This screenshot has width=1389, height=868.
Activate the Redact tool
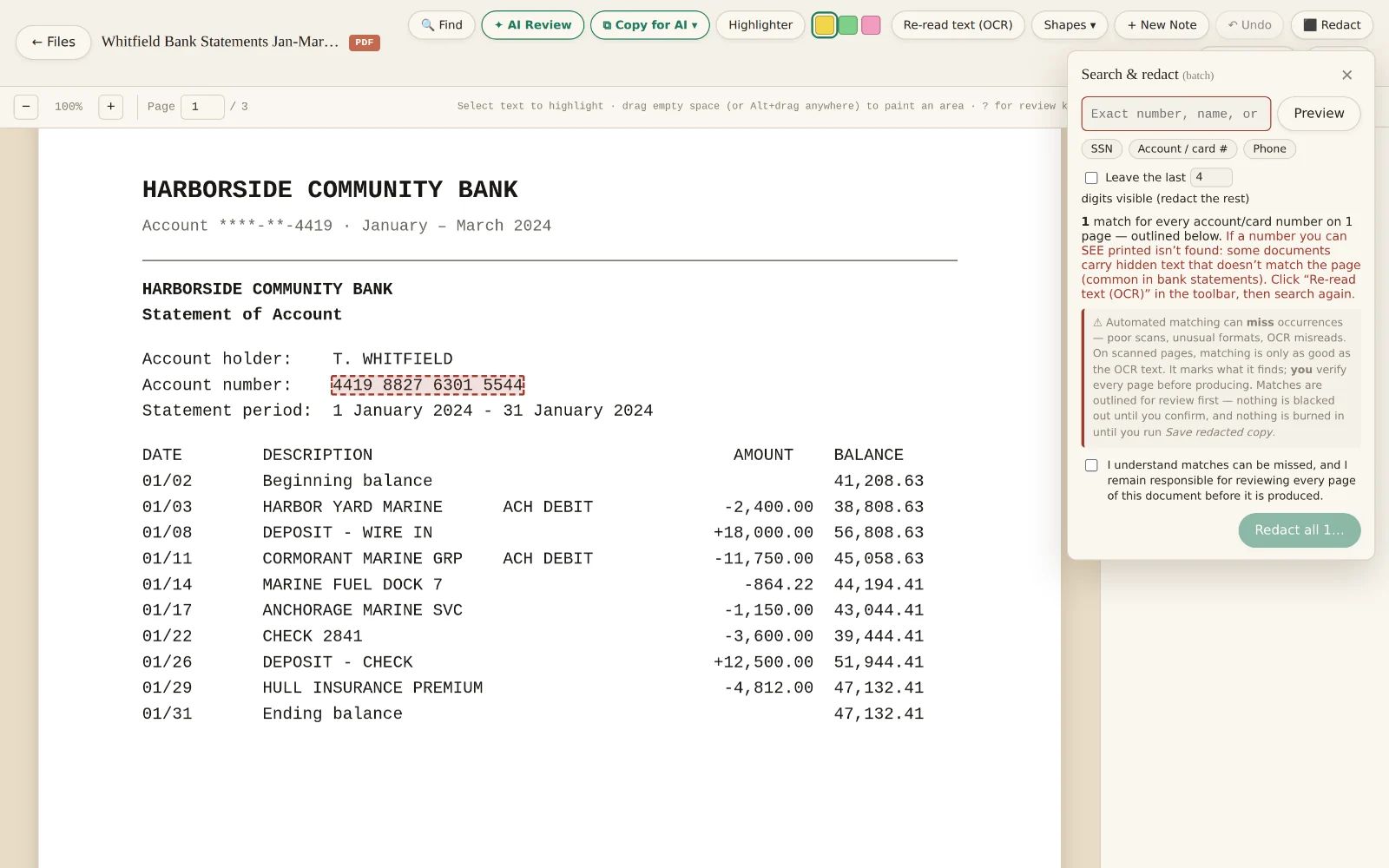(x=1332, y=25)
